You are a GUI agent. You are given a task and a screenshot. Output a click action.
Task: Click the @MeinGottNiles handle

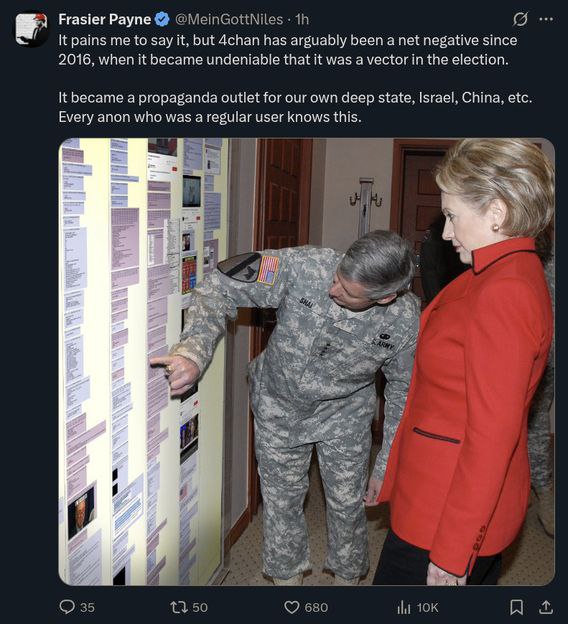coord(229,19)
